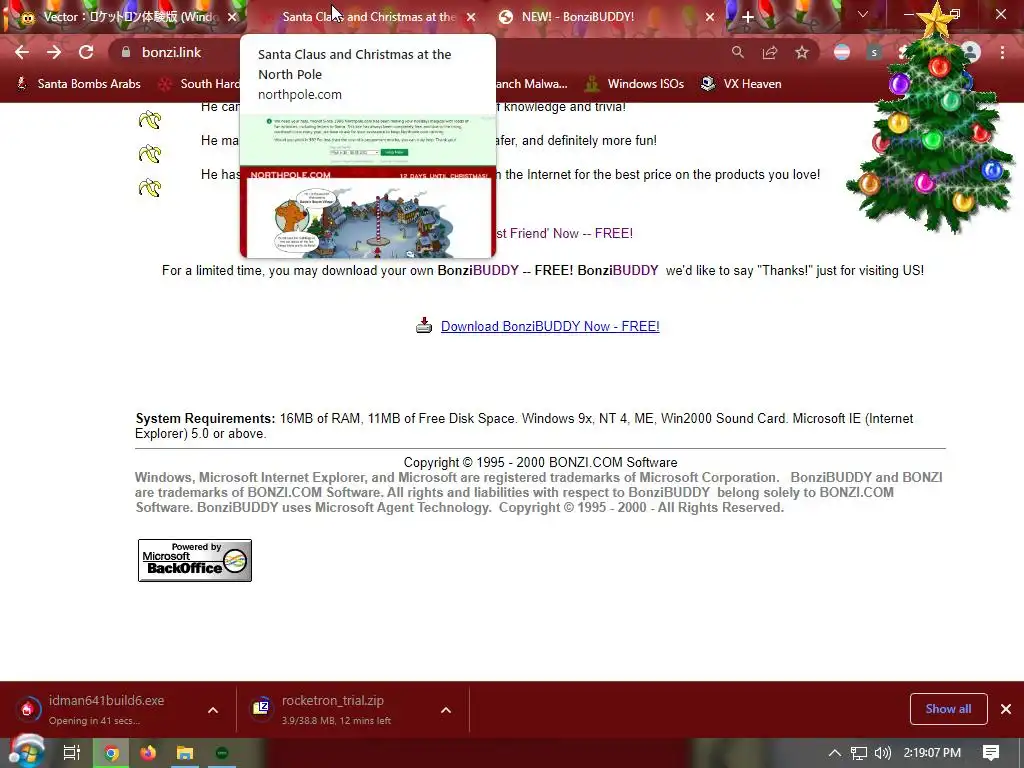Click the 'System Requirements:' text
The width and height of the screenshot is (1024, 768).
point(205,419)
